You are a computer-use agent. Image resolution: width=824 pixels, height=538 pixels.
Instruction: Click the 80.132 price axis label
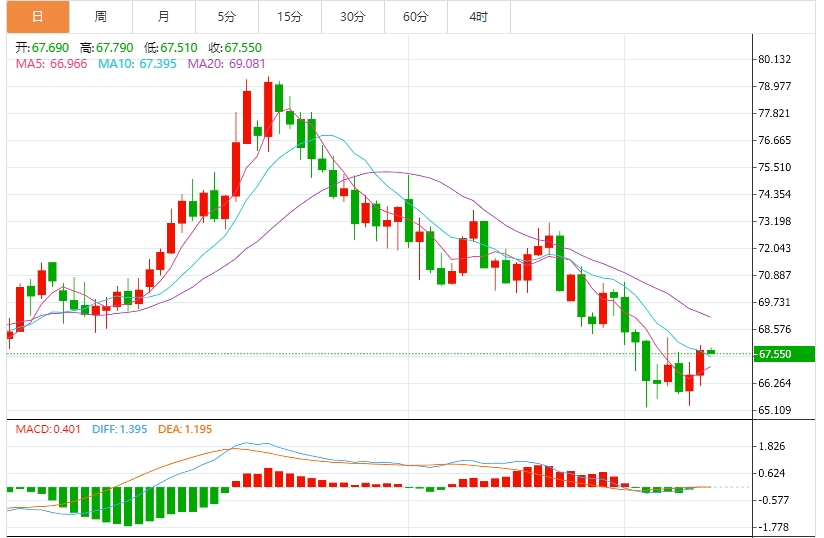pos(775,59)
